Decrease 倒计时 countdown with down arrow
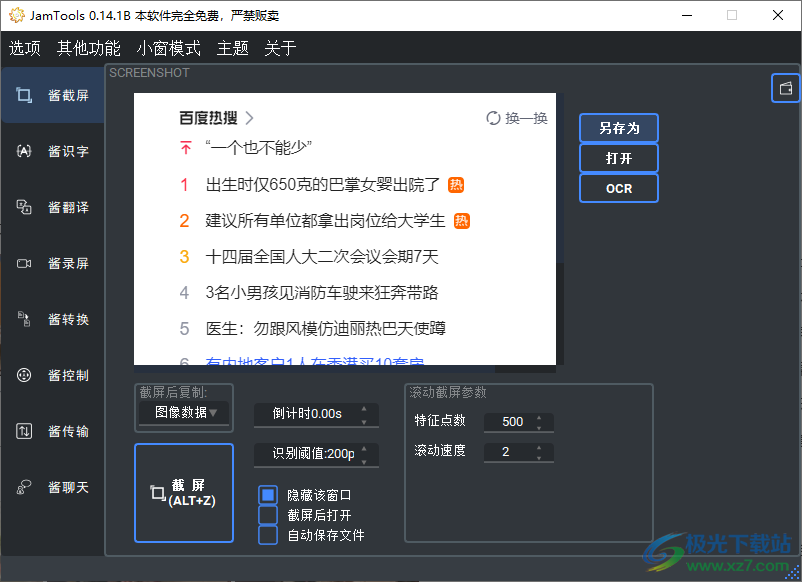This screenshot has width=802, height=582. click(364, 421)
